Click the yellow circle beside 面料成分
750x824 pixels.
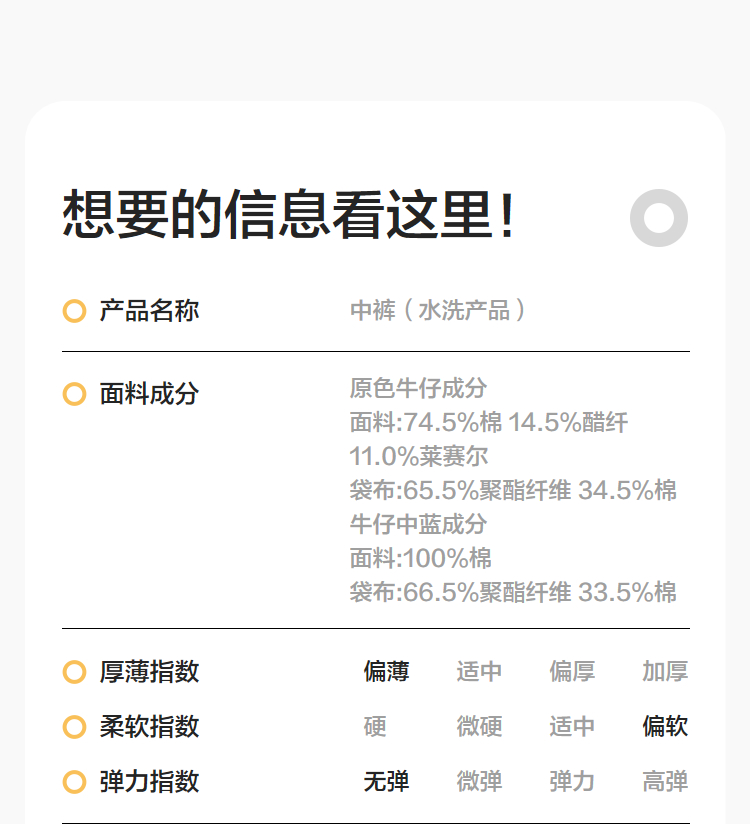tap(74, 394)
